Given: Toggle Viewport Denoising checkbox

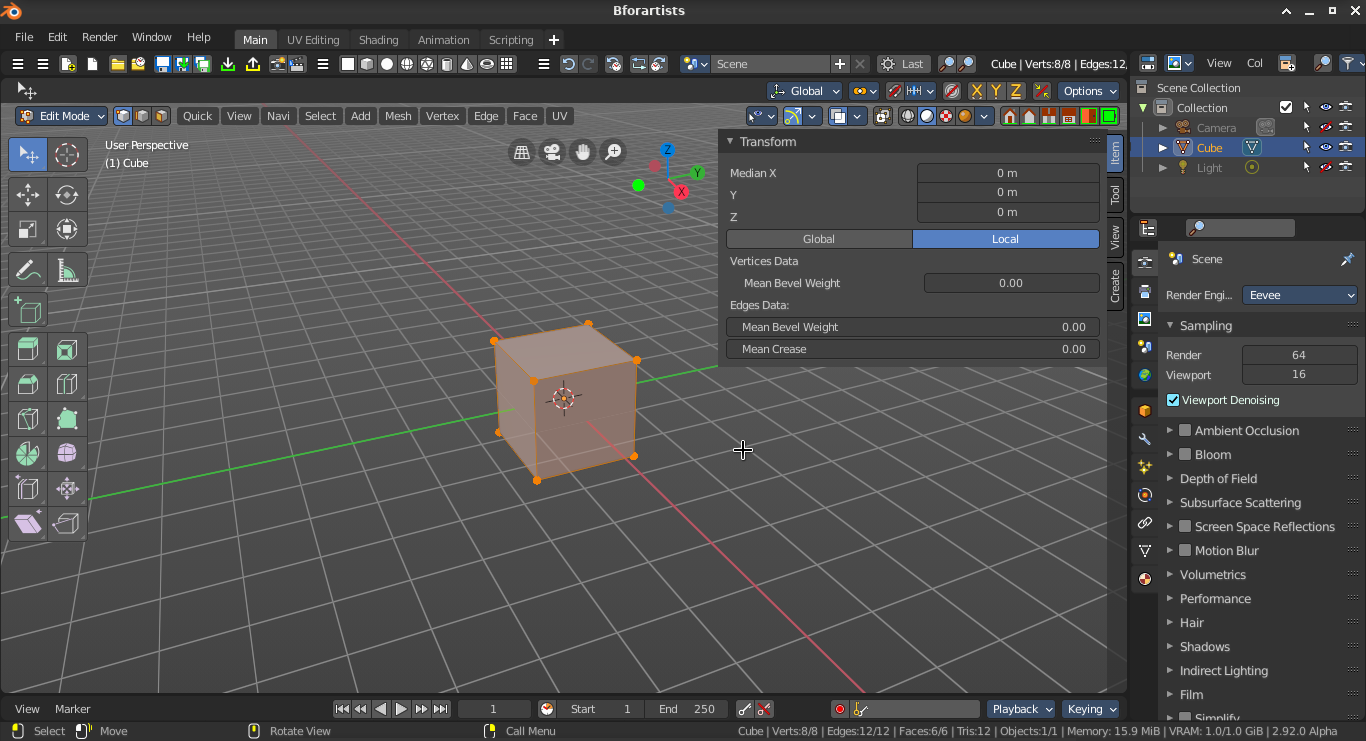Looking at the screenshot, I should pos(1173,400).
